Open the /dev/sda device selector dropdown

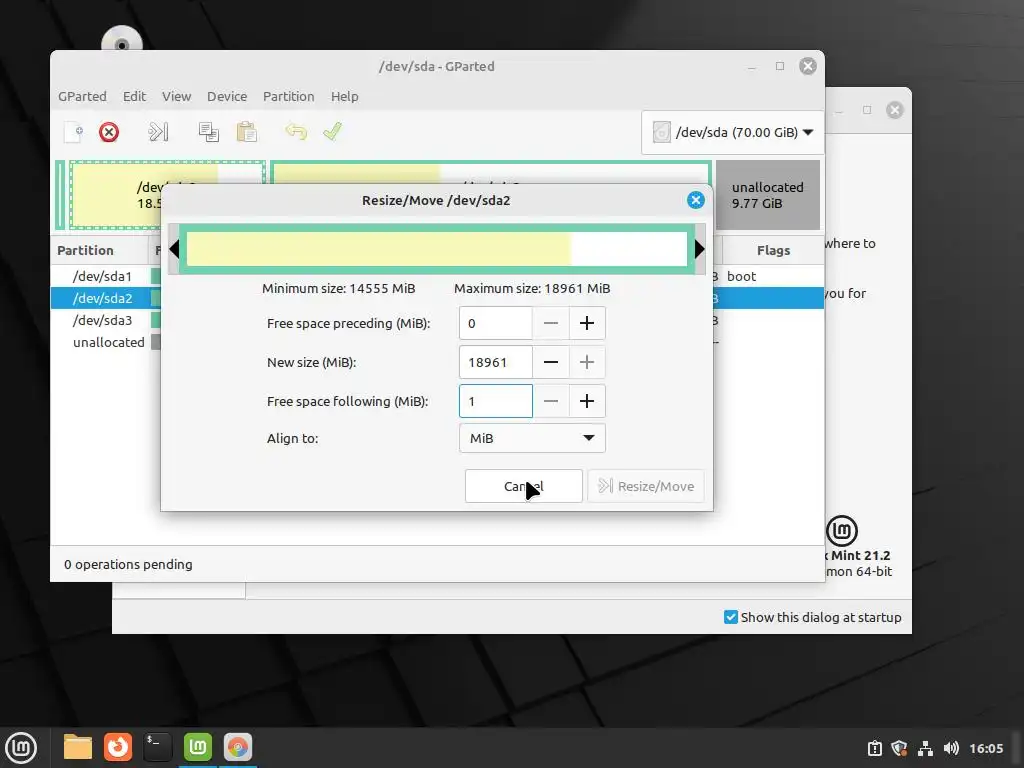tap(733, 133)
